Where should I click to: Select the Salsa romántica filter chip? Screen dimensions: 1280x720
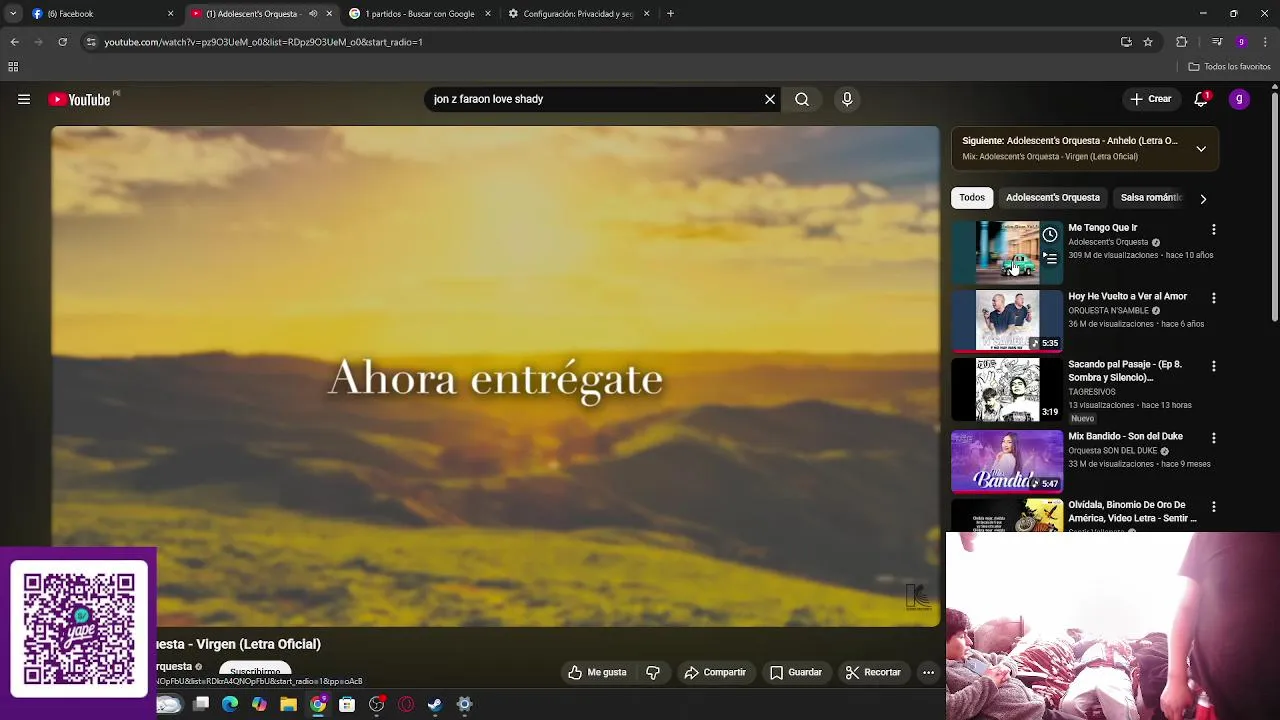(1152, 198)
